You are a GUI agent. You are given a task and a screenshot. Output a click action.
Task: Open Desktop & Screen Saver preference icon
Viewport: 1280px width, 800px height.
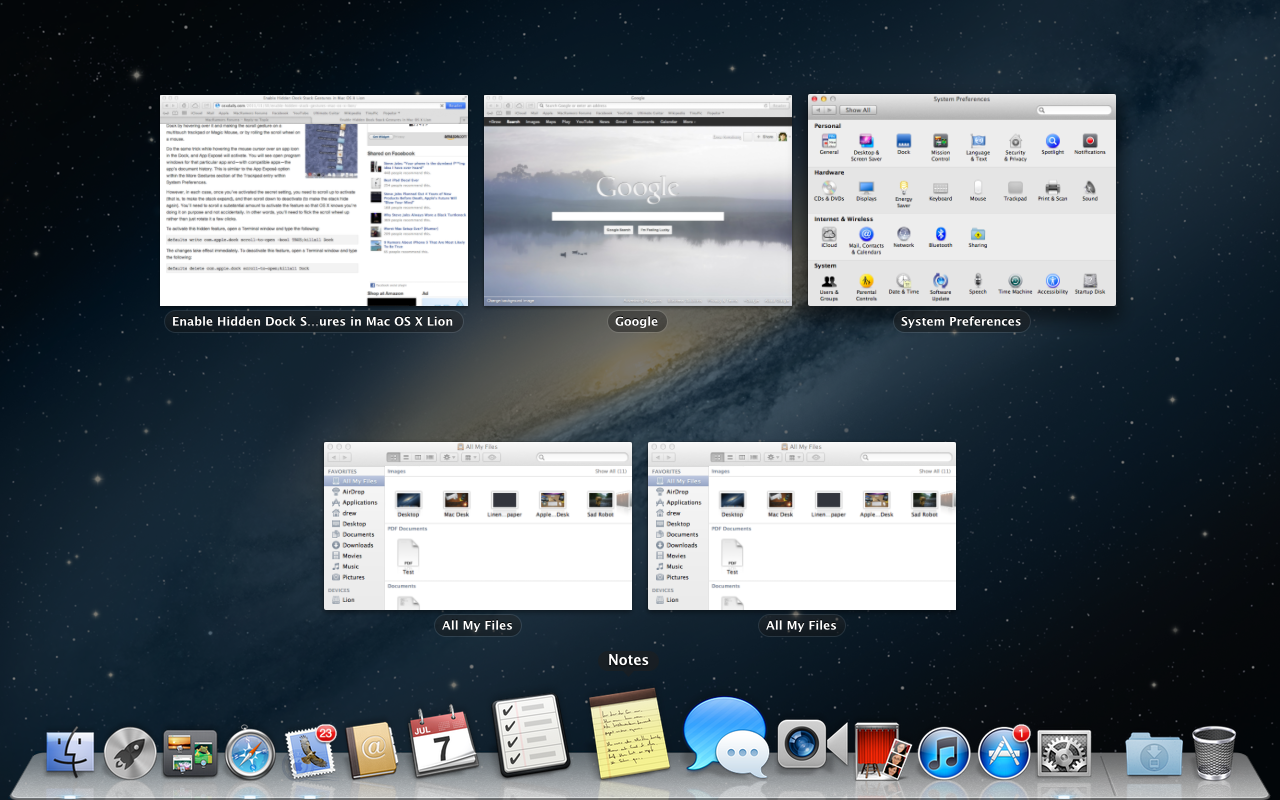(866, 146)
